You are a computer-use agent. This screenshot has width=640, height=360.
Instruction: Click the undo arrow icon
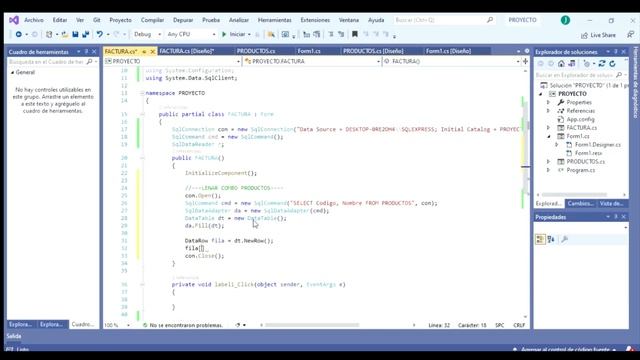pyautogui.click(x=99, y=35)
